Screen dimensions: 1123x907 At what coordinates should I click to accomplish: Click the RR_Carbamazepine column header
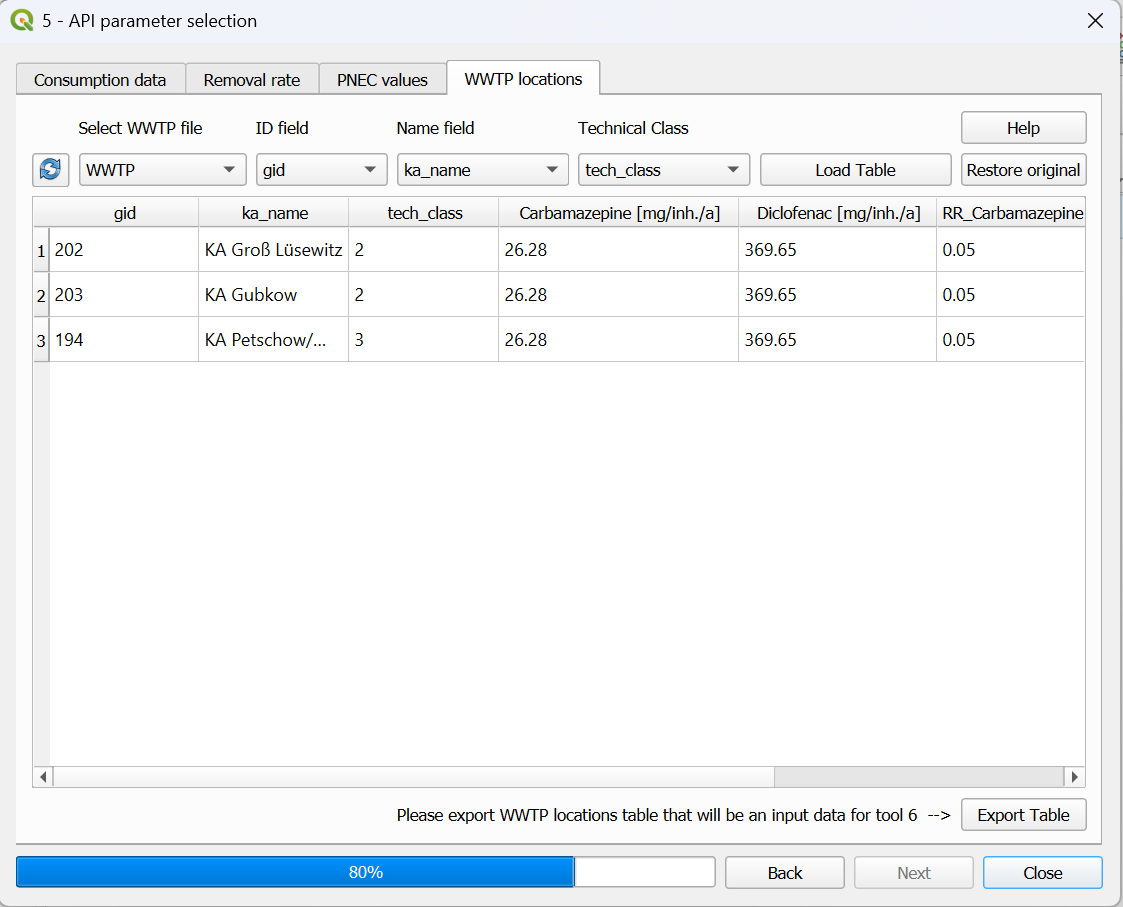1011,213
